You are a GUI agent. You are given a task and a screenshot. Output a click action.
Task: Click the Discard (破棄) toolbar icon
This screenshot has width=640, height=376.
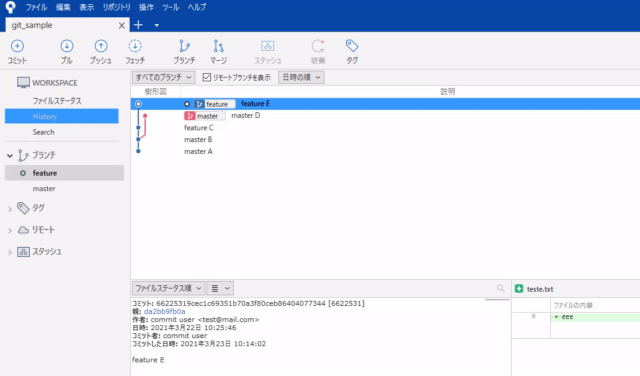318,46
